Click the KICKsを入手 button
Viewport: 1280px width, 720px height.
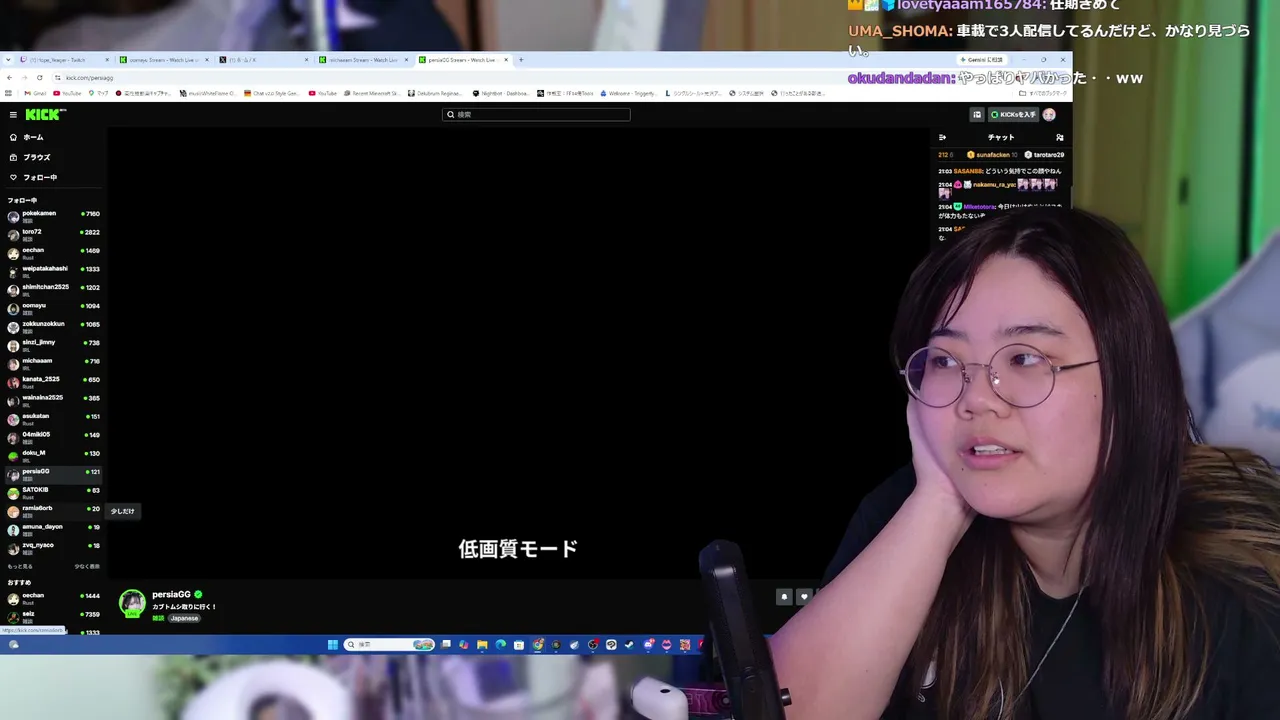click(x=1013, y=115)
